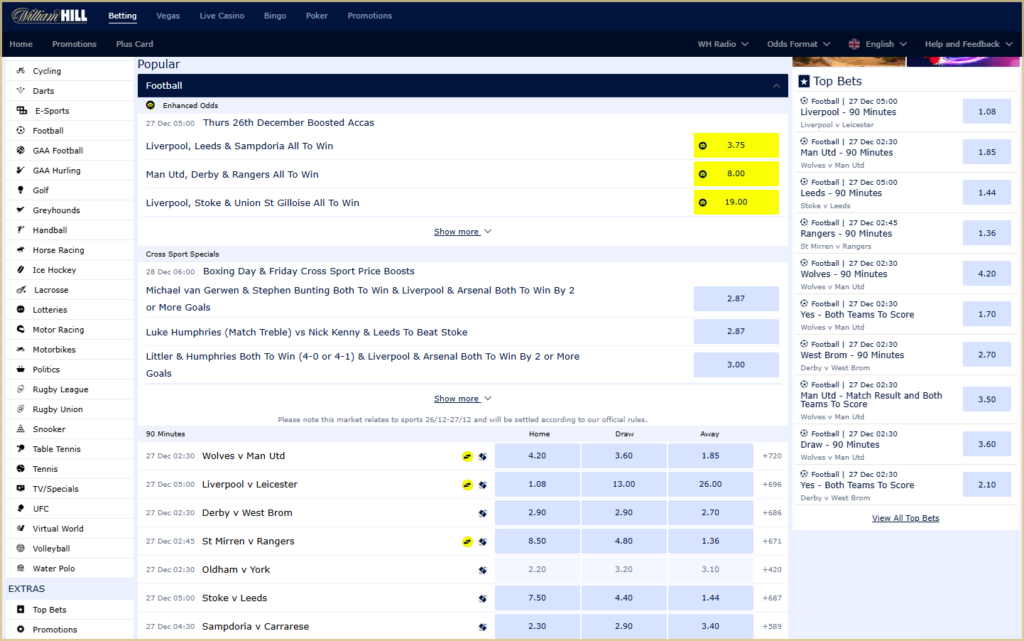Select the Lacrosse sport icon

22,290
